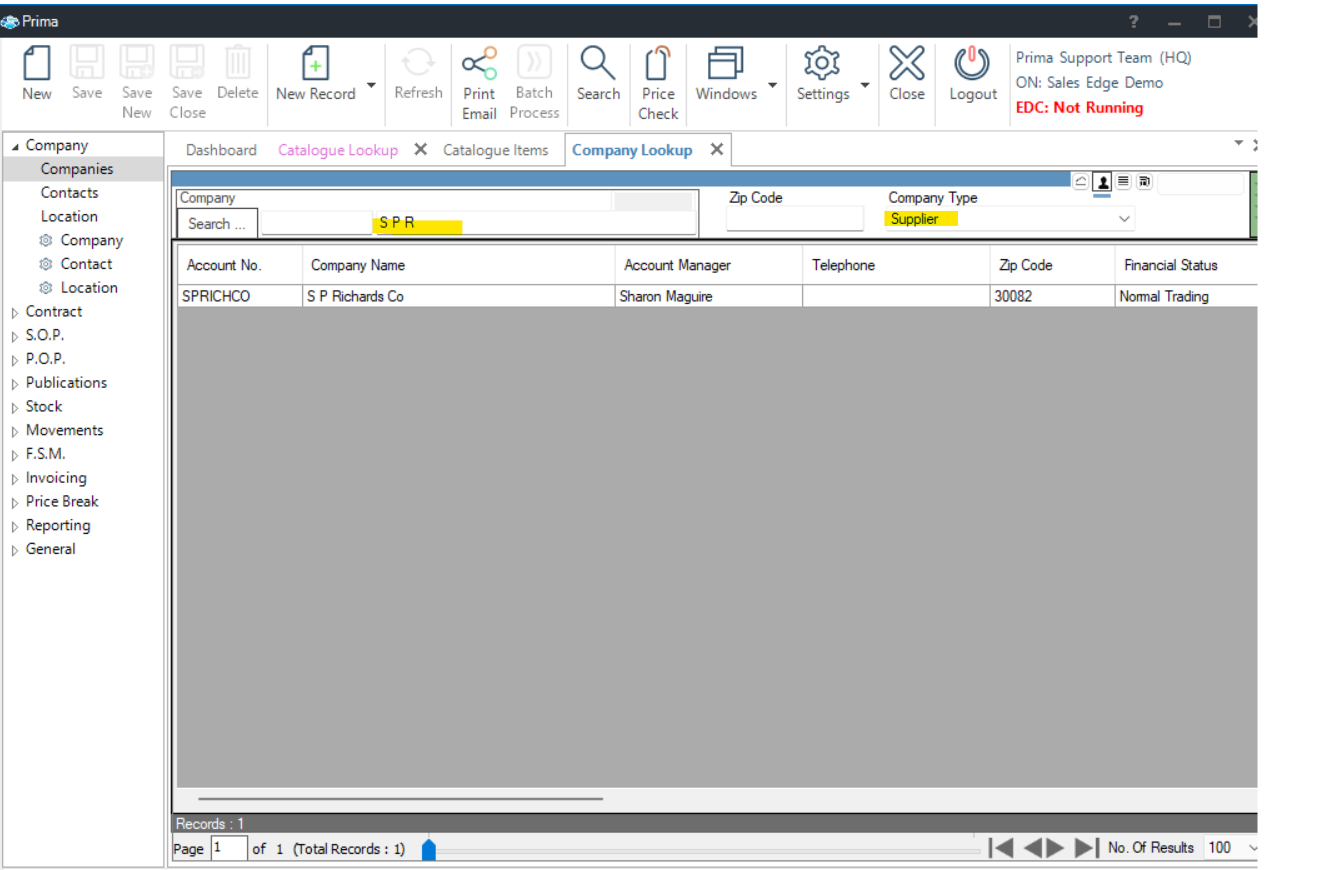Click the New document icon
Viewport: 1333px width, 870px height.
[37, 64]
